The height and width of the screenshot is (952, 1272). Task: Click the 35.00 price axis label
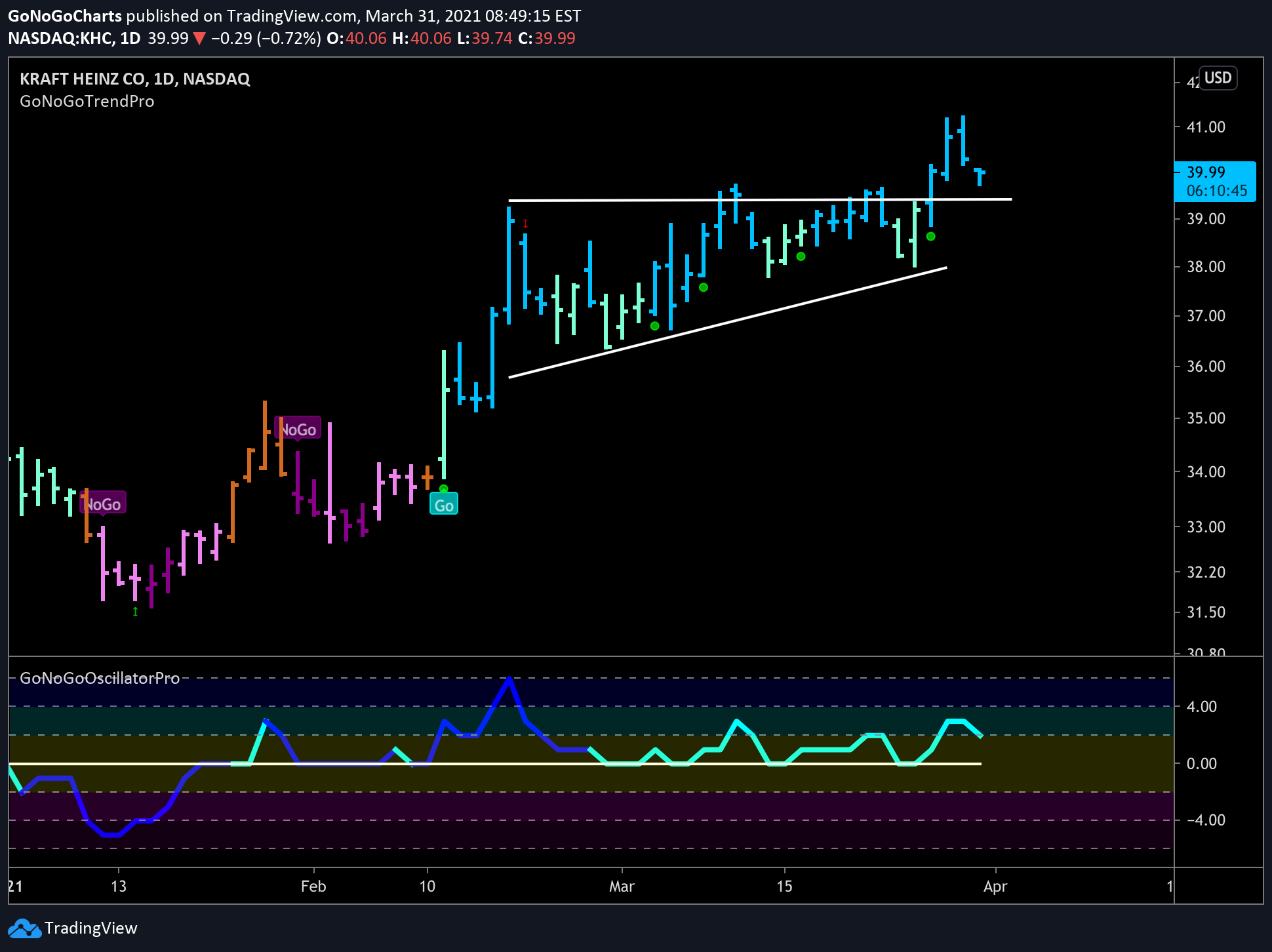(x=1206, y=418)
